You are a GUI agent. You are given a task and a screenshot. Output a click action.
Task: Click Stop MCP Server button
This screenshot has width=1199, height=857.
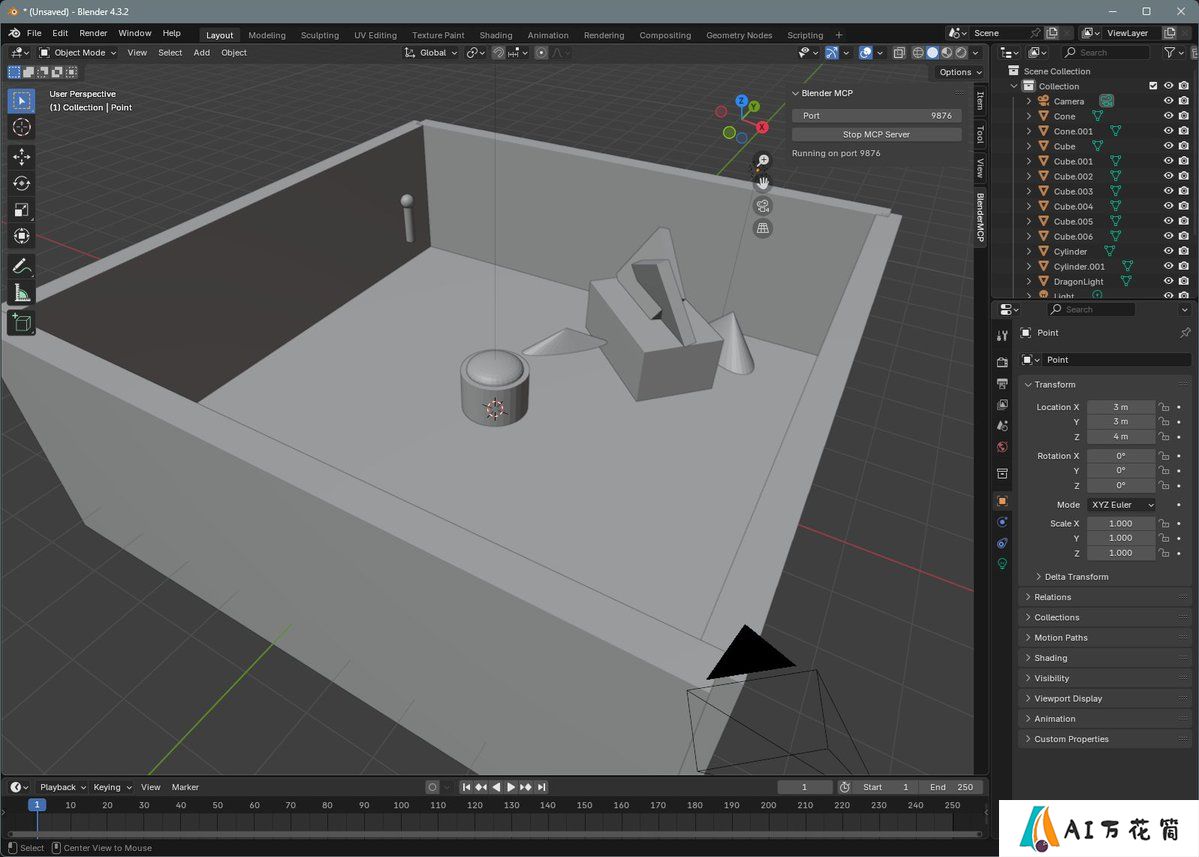[876, 135]
